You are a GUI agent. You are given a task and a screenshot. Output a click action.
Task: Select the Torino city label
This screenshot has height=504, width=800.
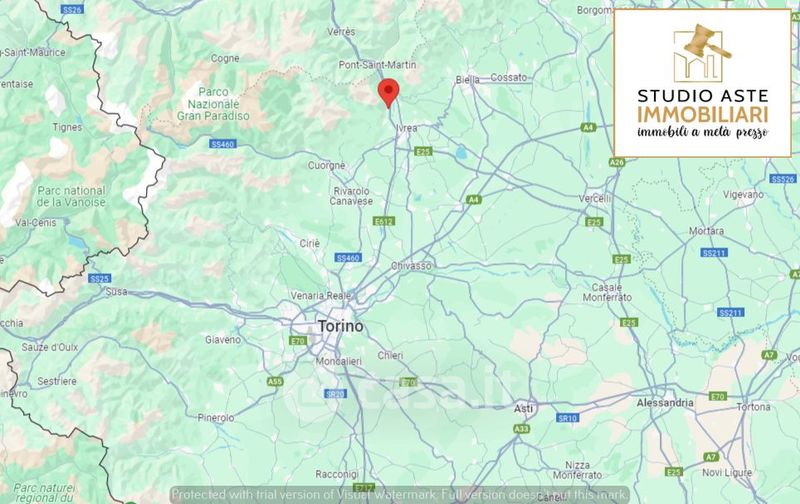tap(341, 326)
